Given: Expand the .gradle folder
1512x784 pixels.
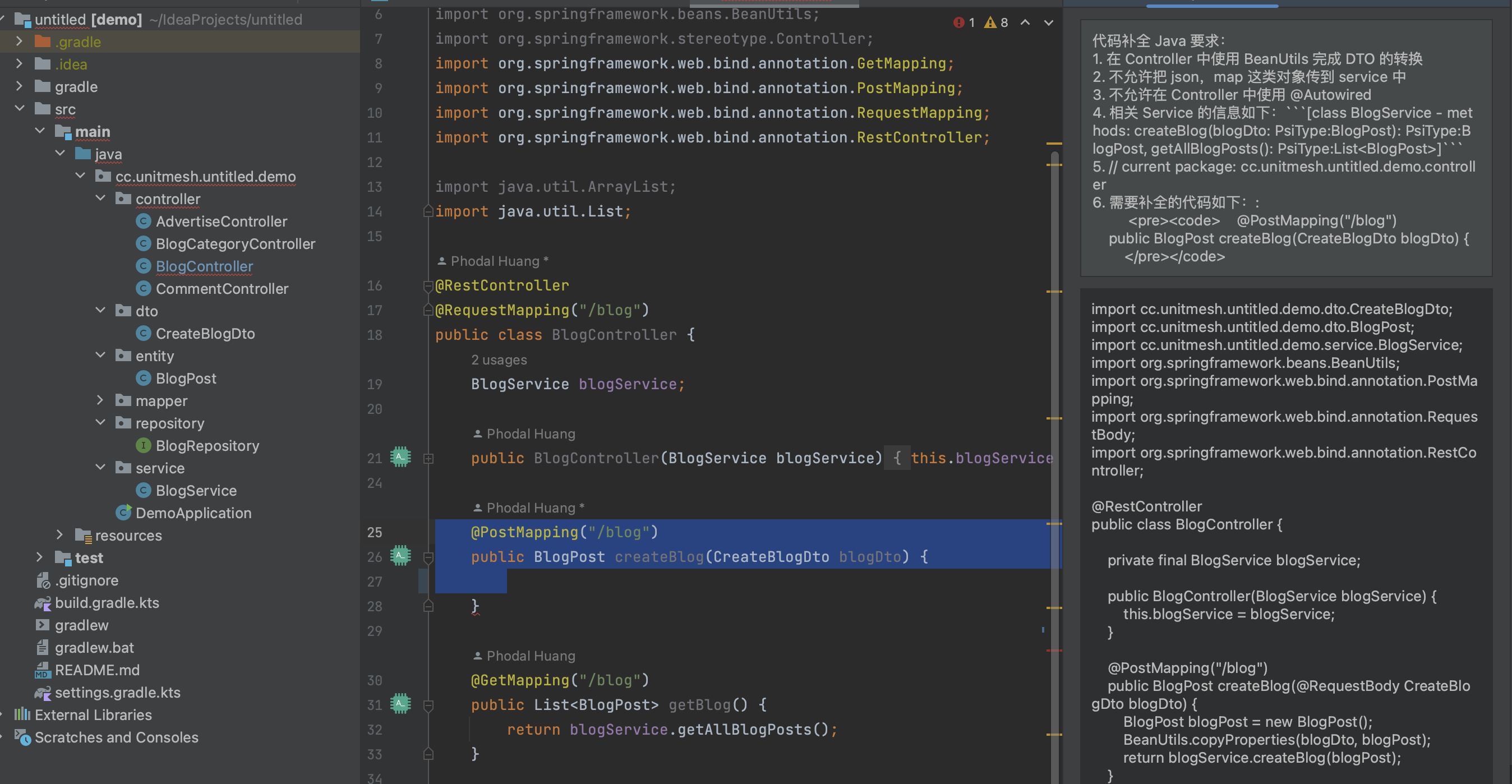Looking at the screenshot, I should coord(20,41).
